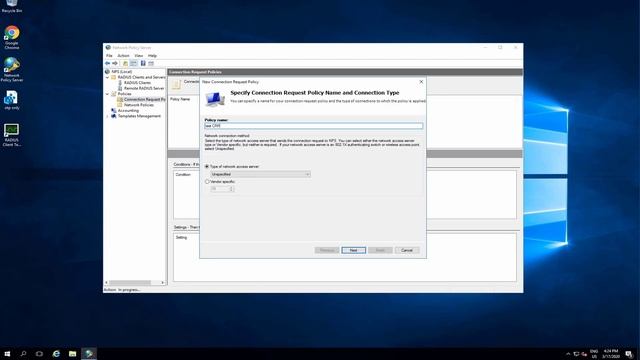Click the console tree scrollbar left arrow

(x=107, y=282)
